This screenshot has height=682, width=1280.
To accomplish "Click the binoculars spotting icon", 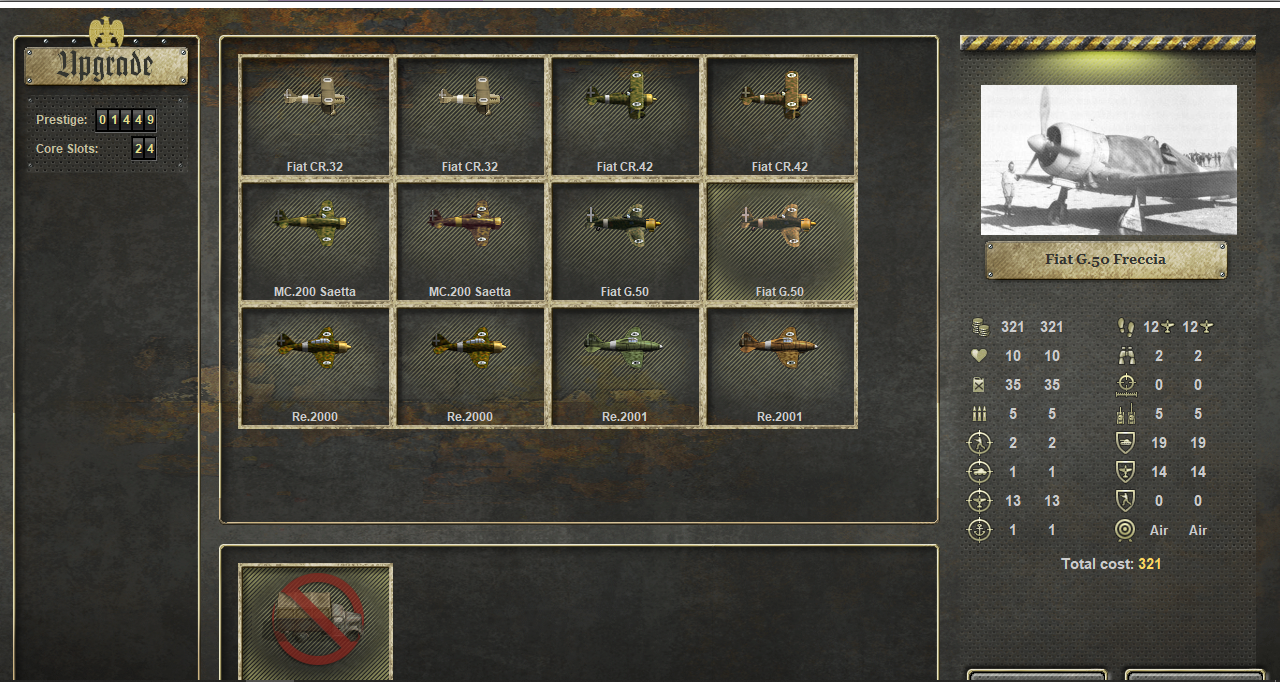I will tap(1126, 356).
